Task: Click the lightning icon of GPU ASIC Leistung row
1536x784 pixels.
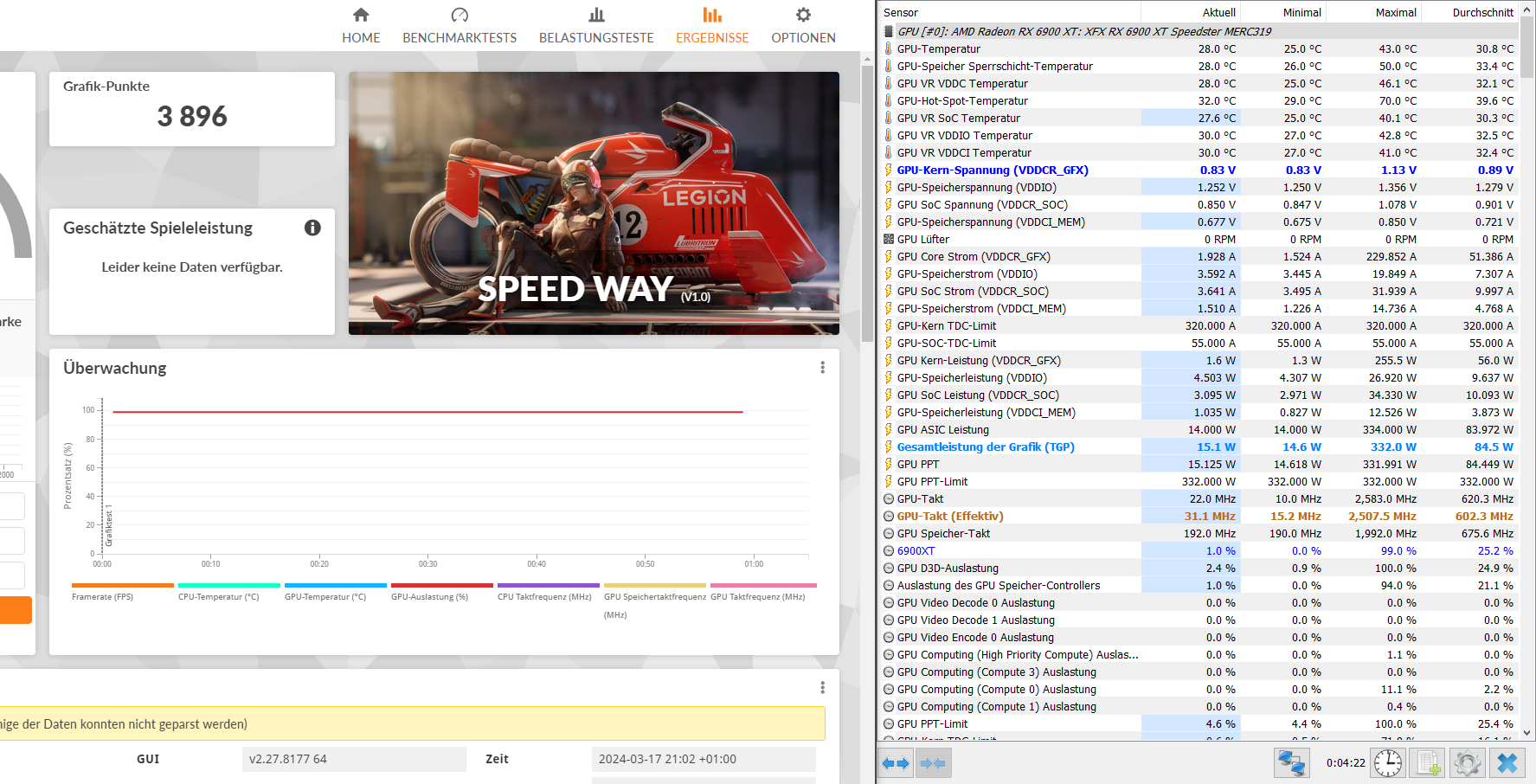Action: click(889, 429)
